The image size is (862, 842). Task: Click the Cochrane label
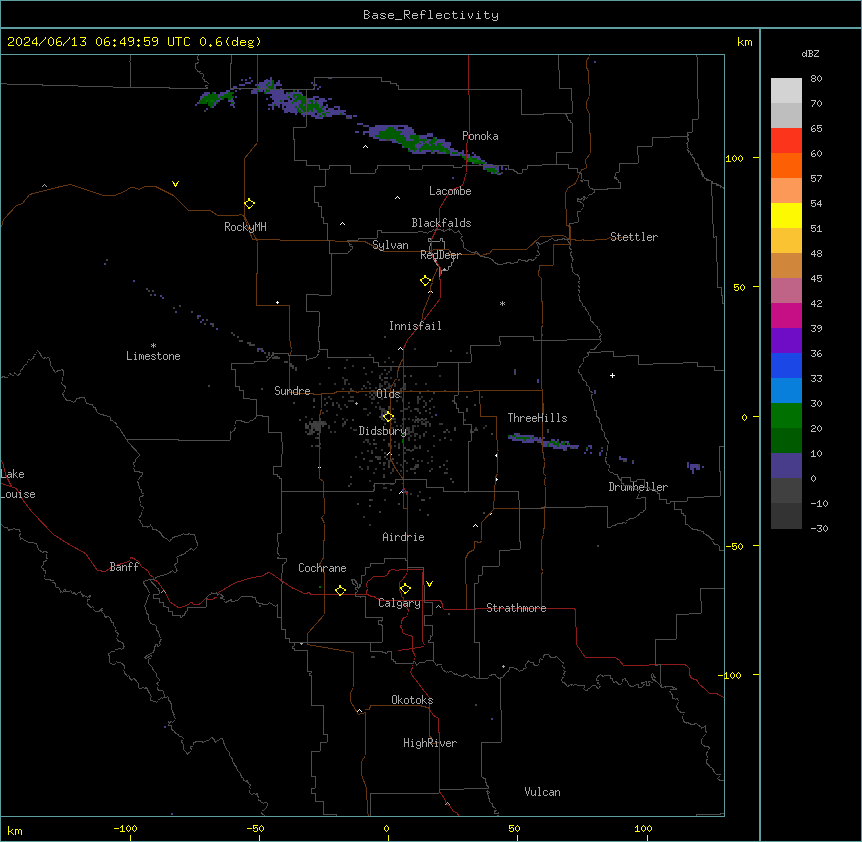322,568
